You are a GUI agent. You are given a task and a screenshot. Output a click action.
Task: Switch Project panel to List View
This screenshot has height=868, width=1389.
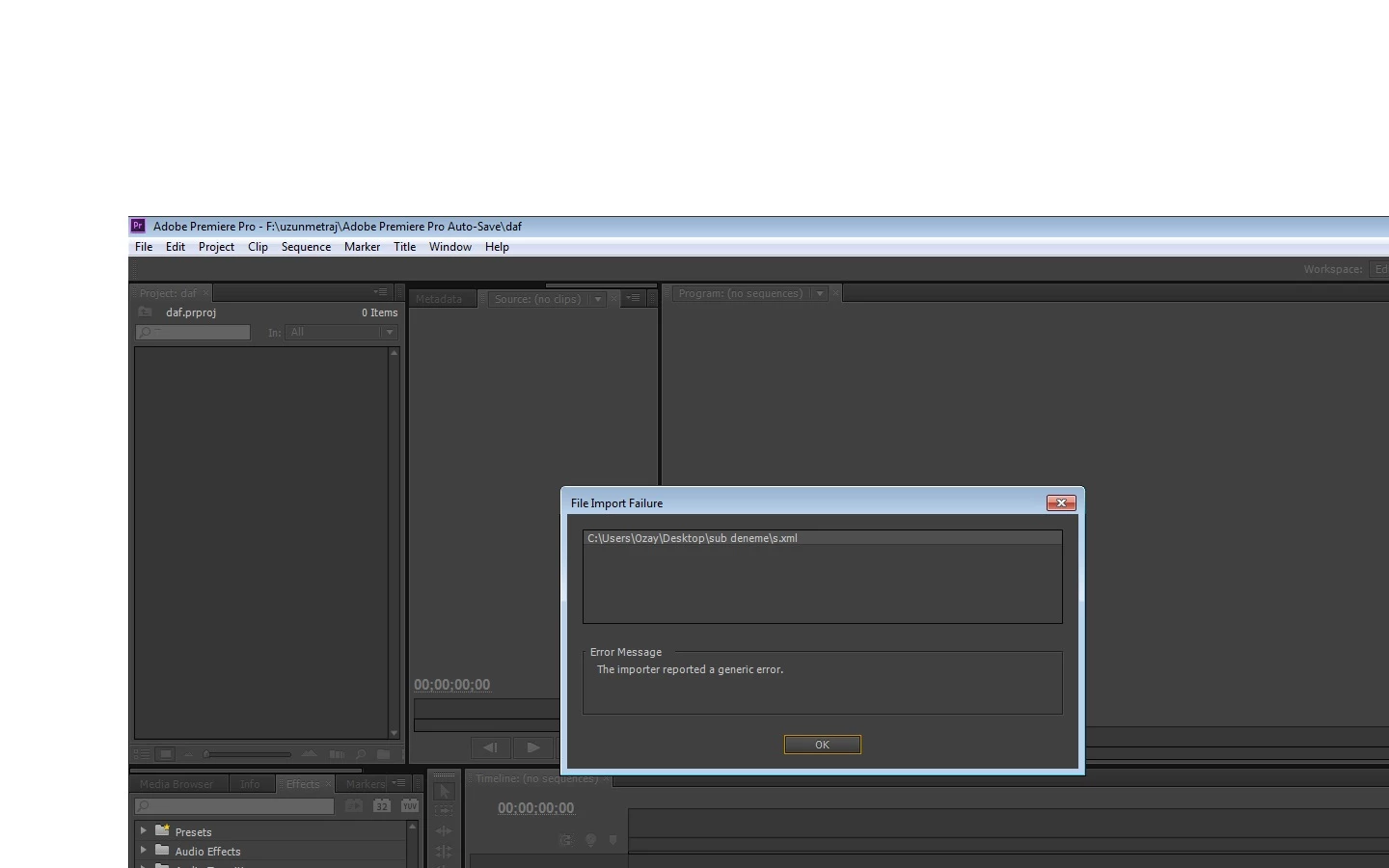coord(143,754)
